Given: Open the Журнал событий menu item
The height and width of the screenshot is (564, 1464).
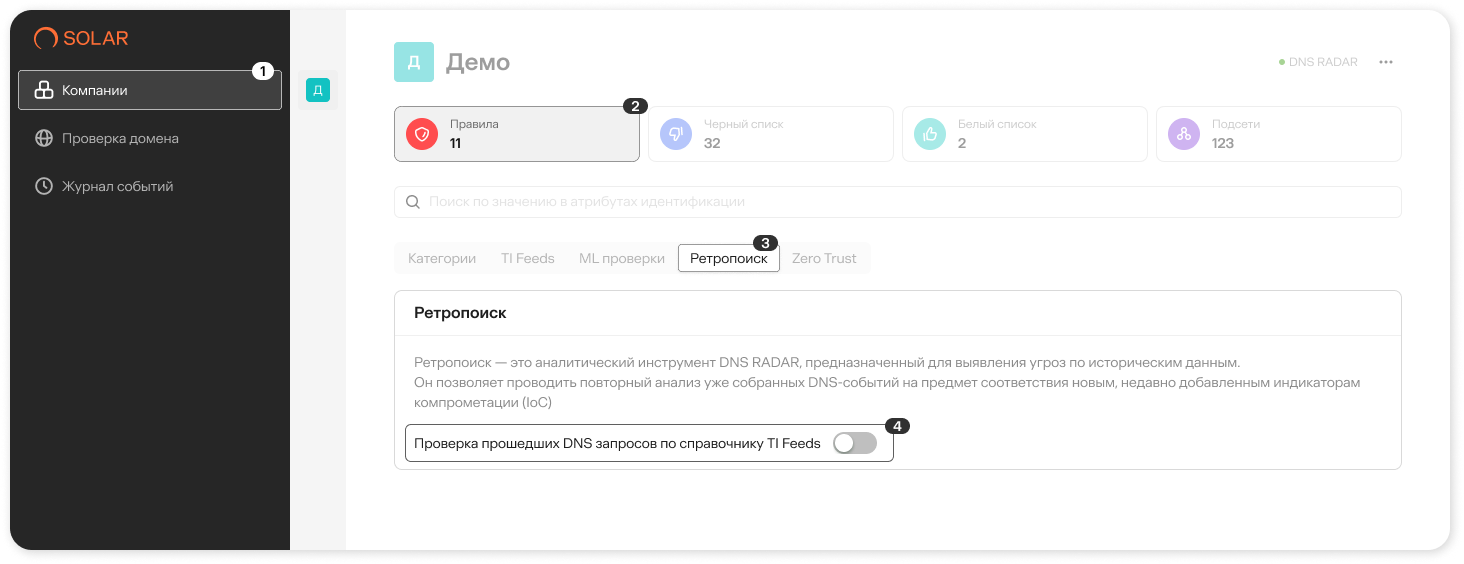Looking at the screenshot, I should click(117, 186).
